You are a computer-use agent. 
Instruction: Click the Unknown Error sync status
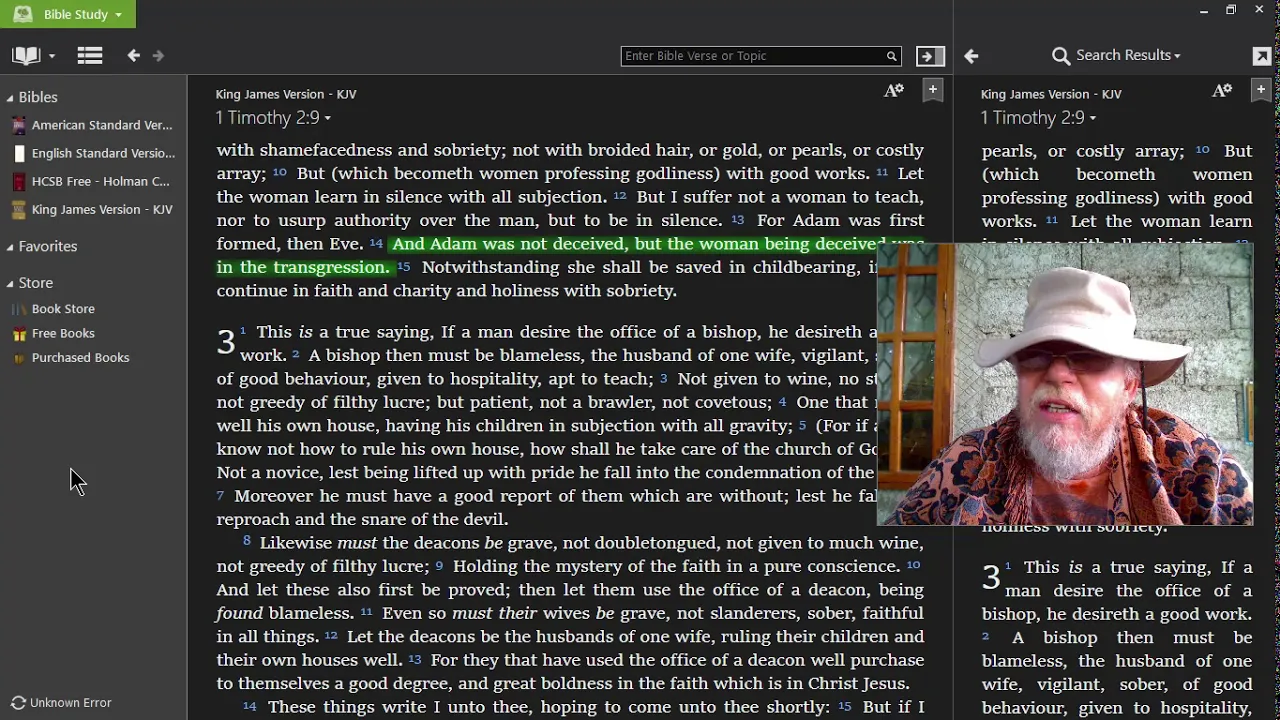61,703
